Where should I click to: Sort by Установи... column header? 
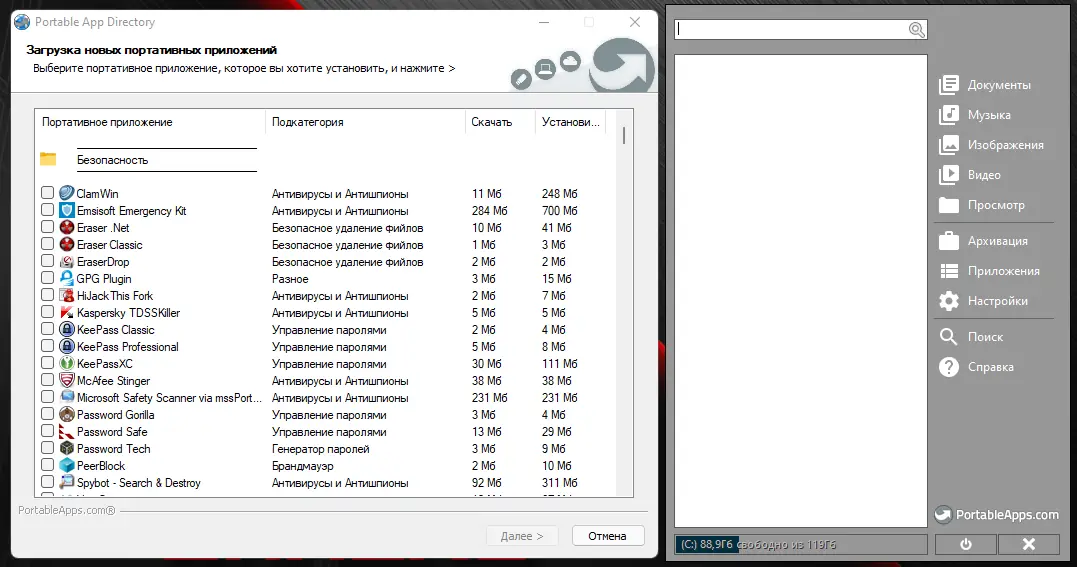(x=570, y=122)
